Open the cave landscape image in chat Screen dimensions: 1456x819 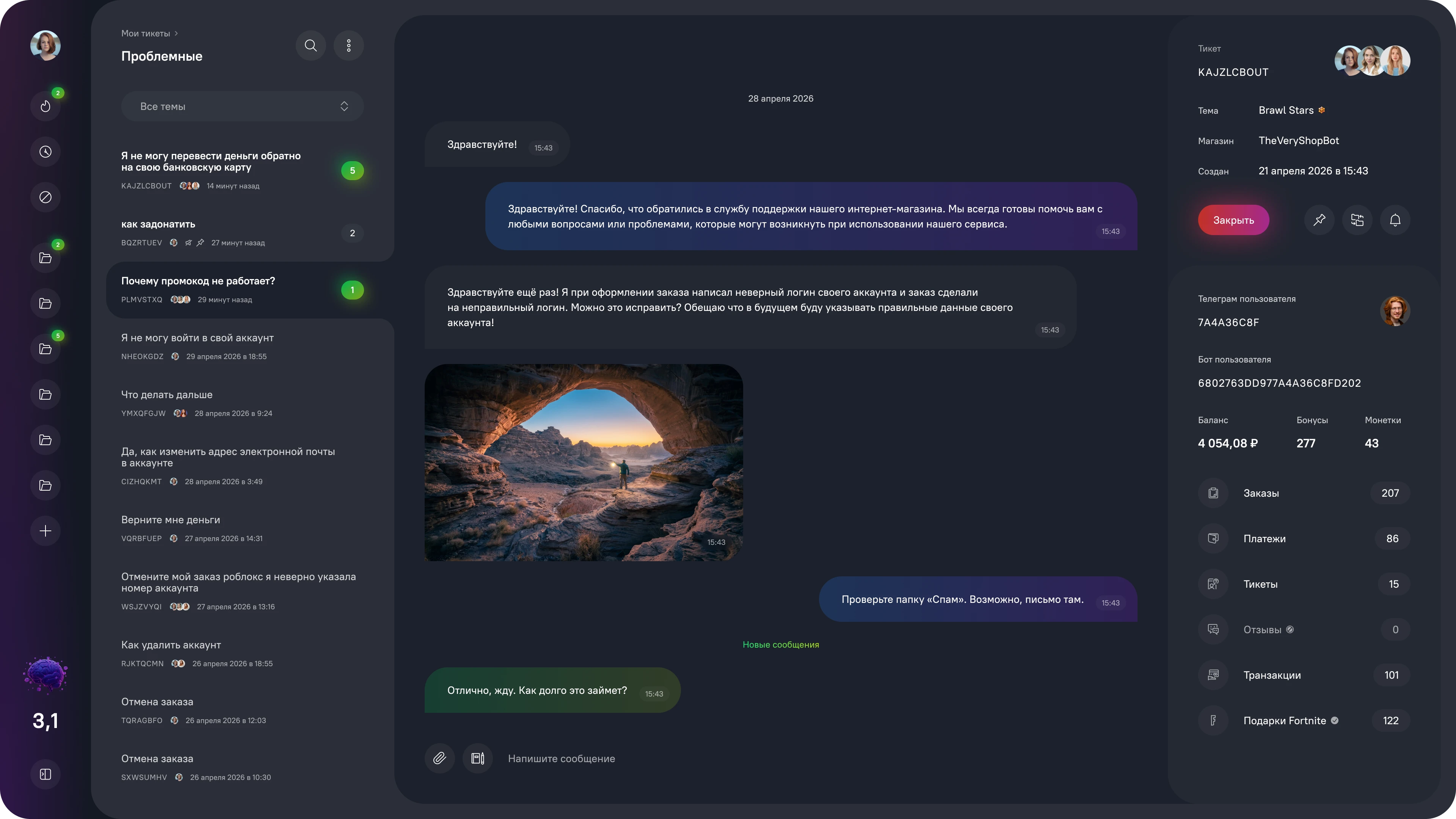point(583,462)
